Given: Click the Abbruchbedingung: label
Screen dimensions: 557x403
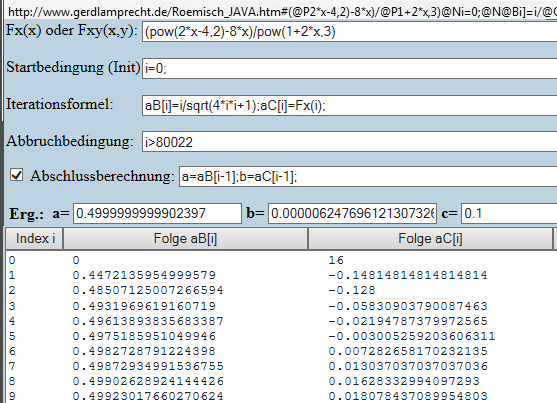Looking at the screenshot, I should 70,141.
